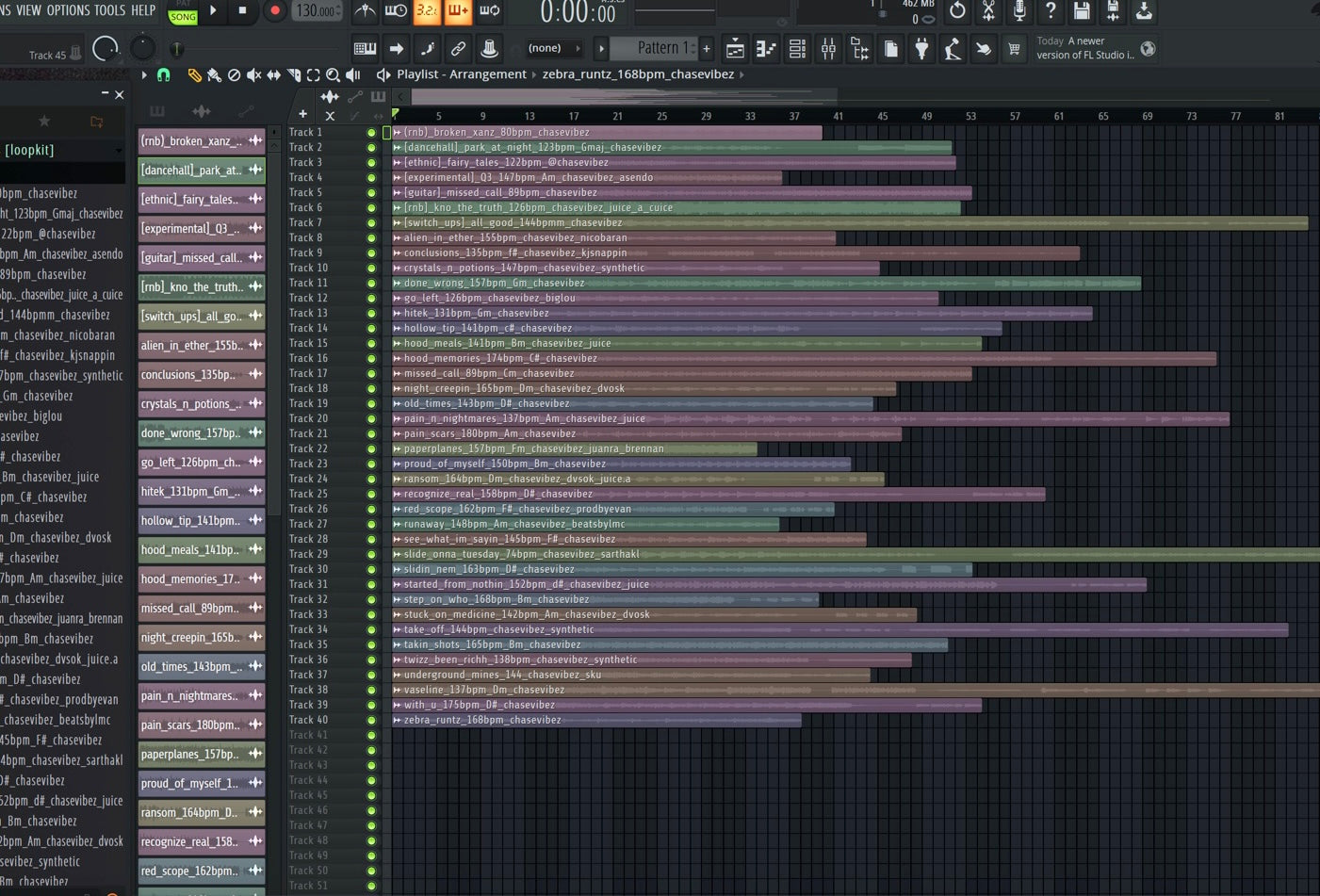Viewport: 1320px width, 896px height.
Task: Mute Track 40 via its green light
Action: click(x=371, y=721)
